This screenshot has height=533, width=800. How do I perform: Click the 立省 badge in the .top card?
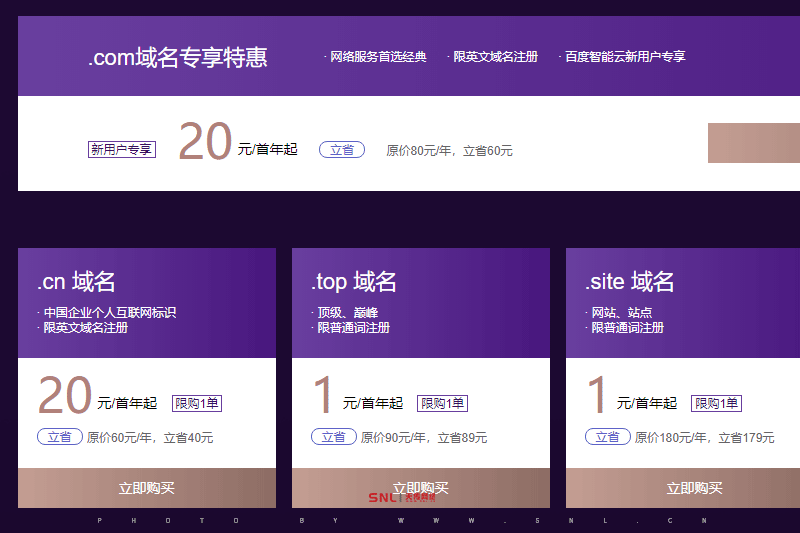(334, 437)
